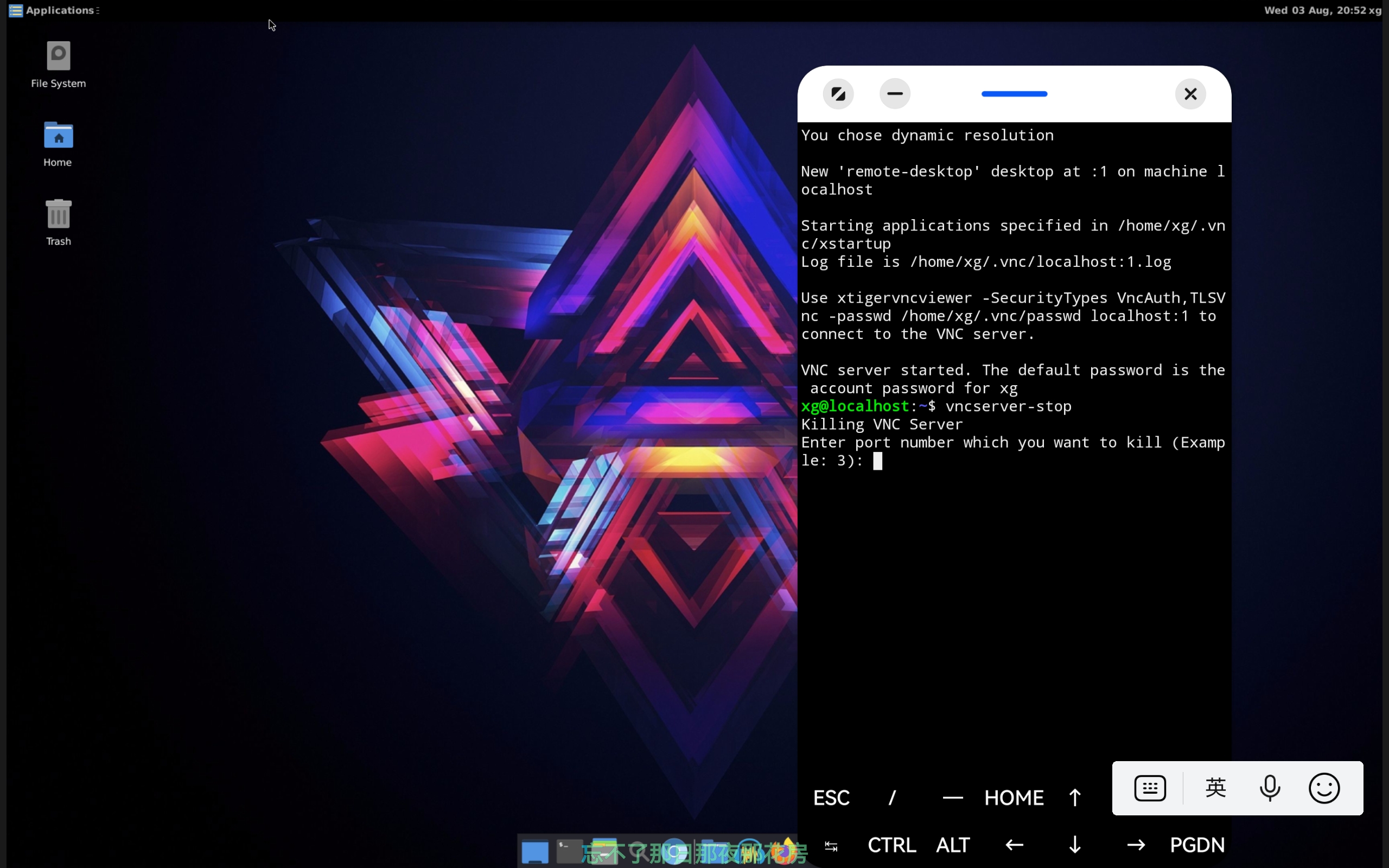Viewport: 1389px width, 868px height.
Task: Click the 'You chose dynamic resolution' line
Action: 927,136
